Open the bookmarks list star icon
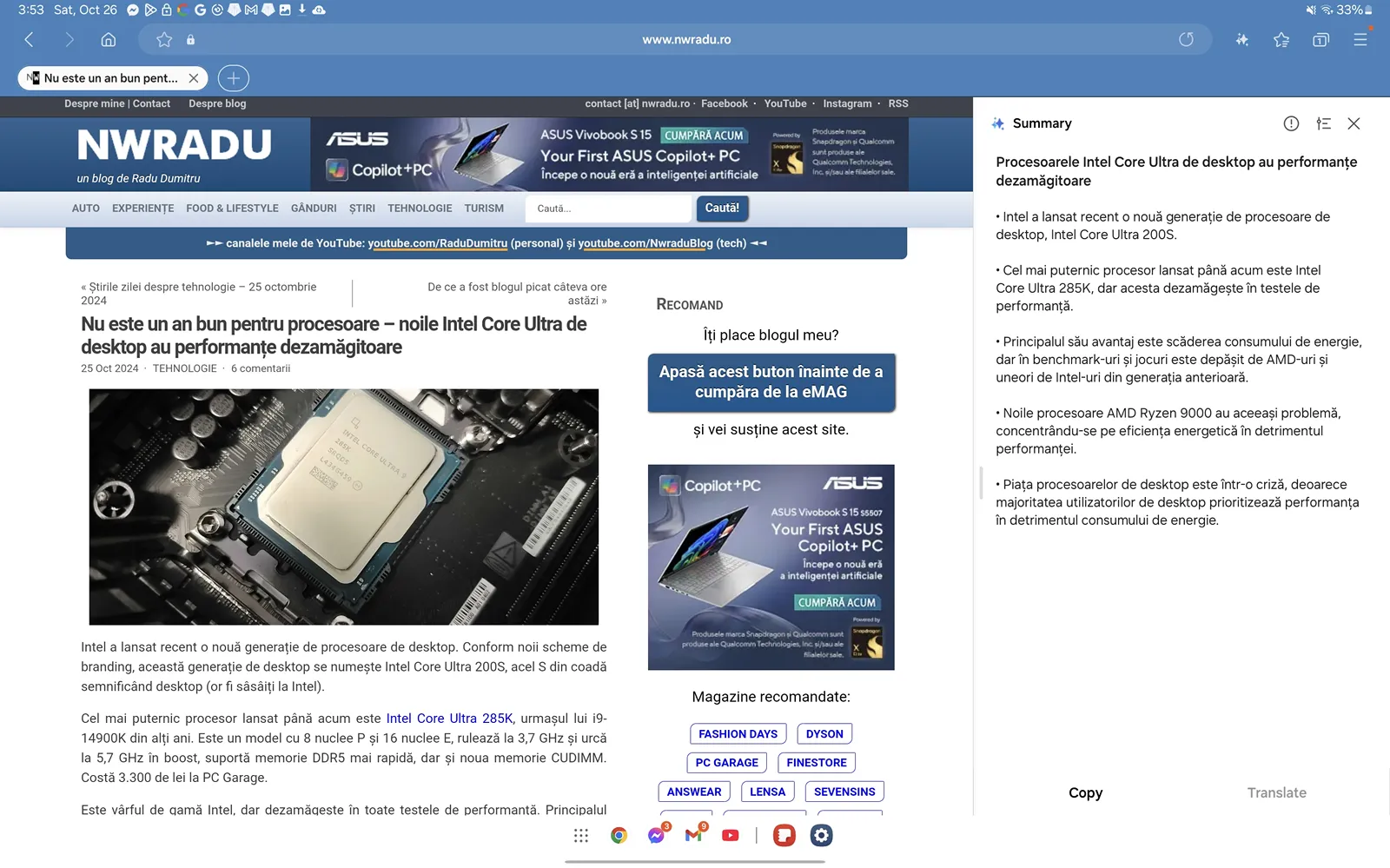This screenshot has height=868, width=1390. [1281, 39]
